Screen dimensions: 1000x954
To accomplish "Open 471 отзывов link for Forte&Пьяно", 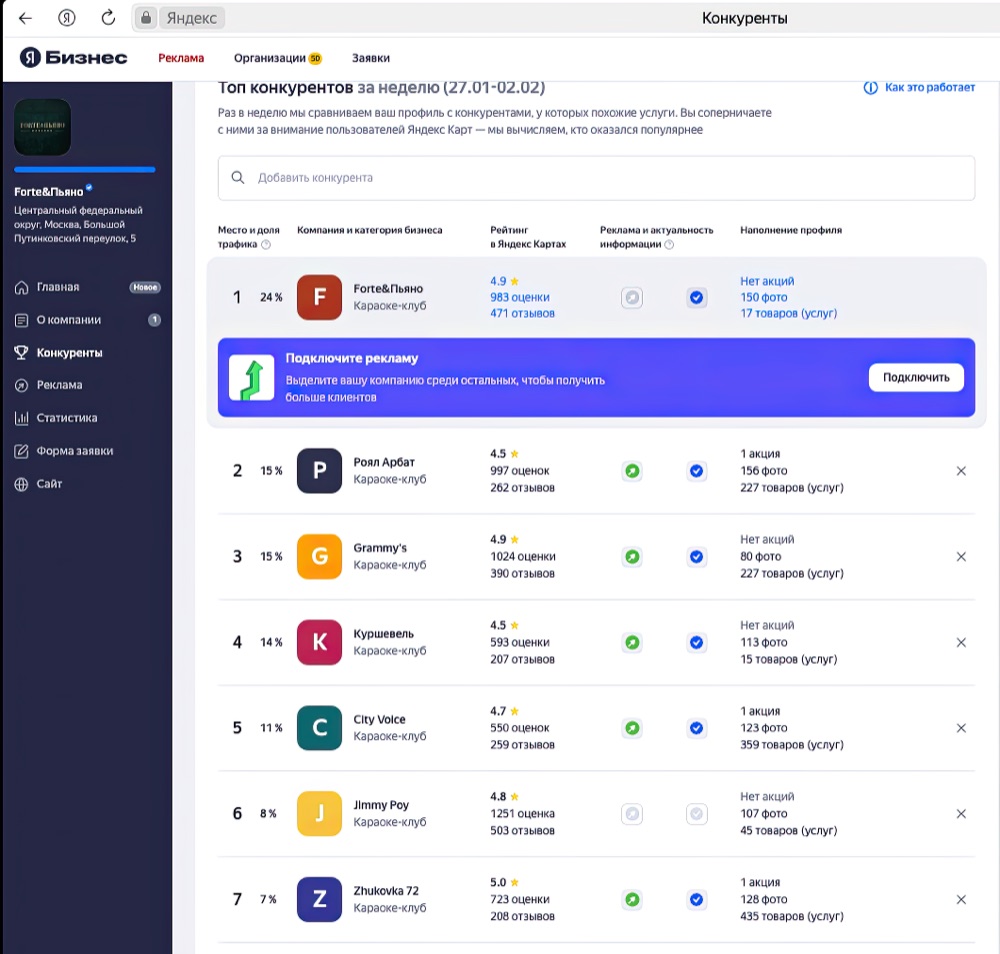I will click(522, 313).
